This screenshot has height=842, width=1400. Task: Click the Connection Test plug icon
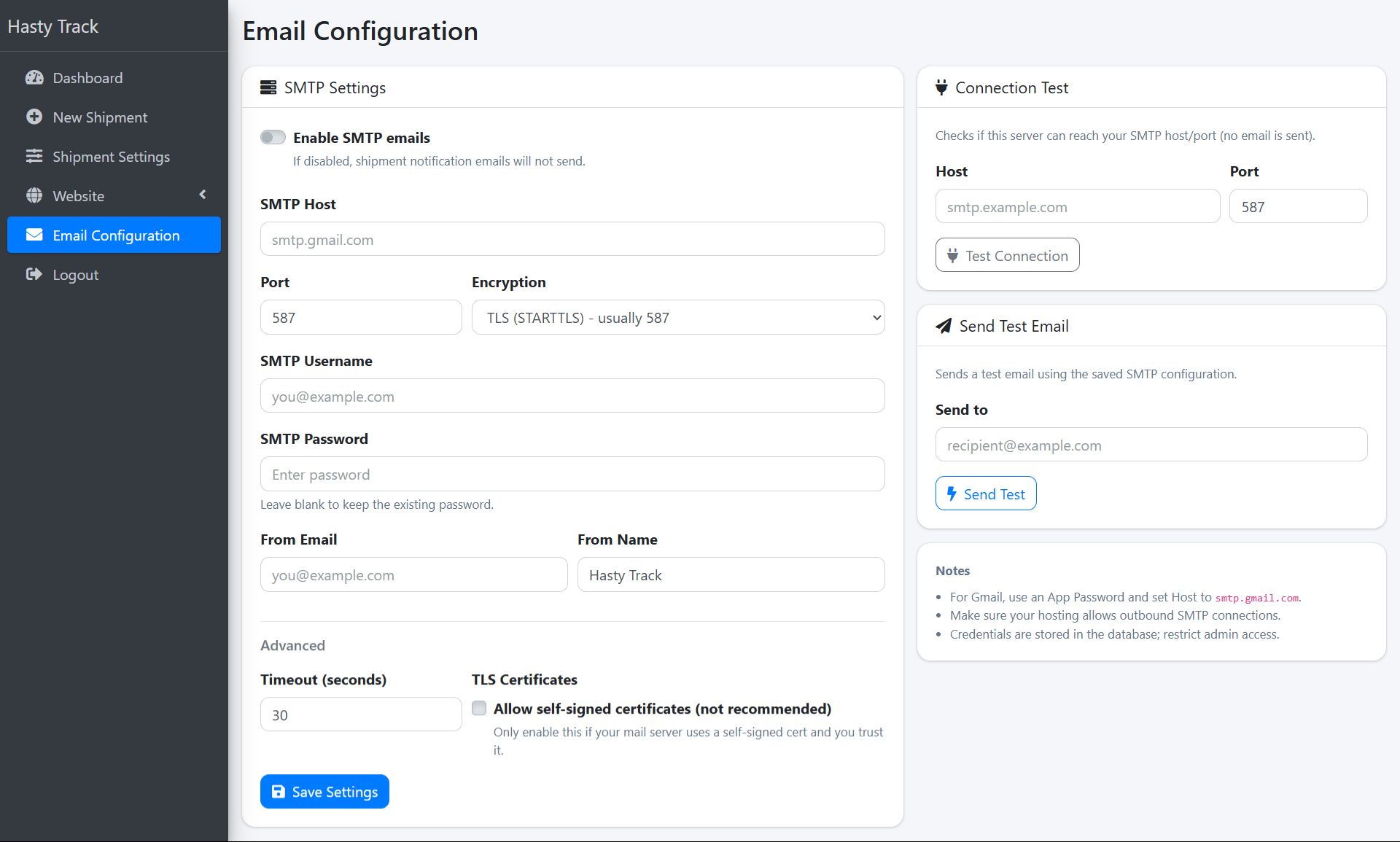click(941, 88)
